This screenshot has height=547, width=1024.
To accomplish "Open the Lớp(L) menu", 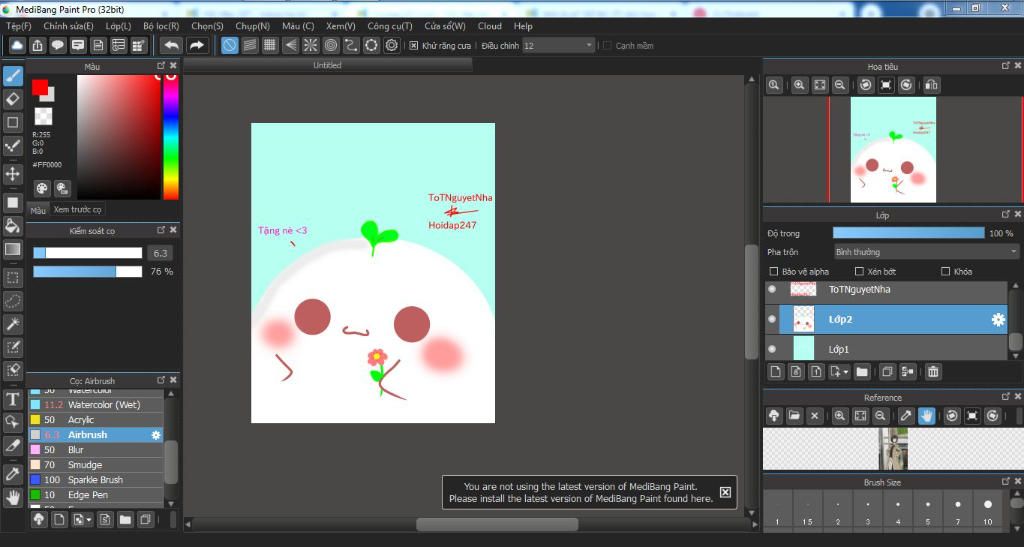I will click(118, 26).
